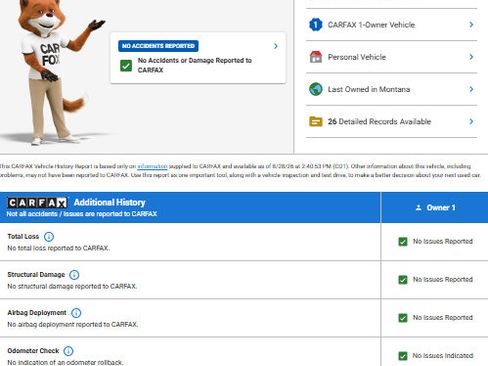Click the Total Loss label
Image resolution: width=488 pixels, height=366 pixels.
(x=23, y=236)
